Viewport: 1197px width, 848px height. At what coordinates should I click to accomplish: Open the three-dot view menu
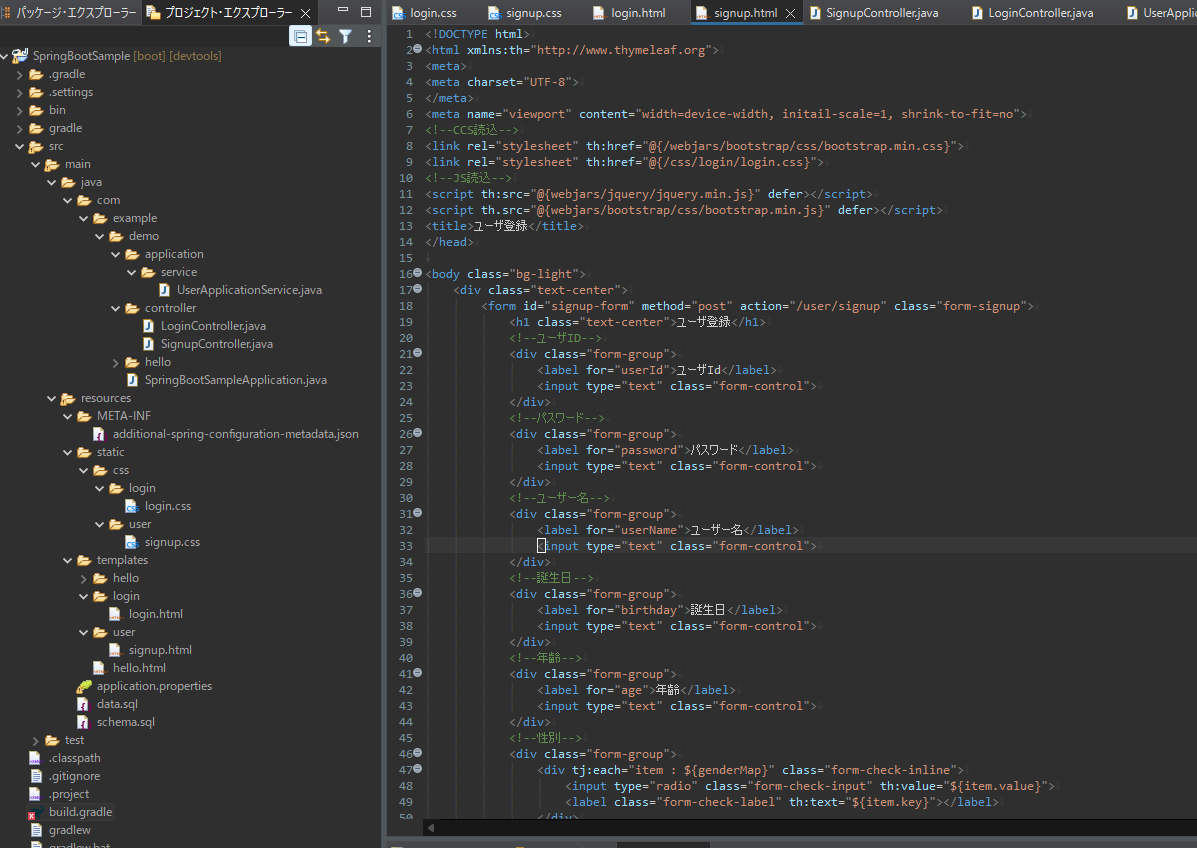(369, 36)
